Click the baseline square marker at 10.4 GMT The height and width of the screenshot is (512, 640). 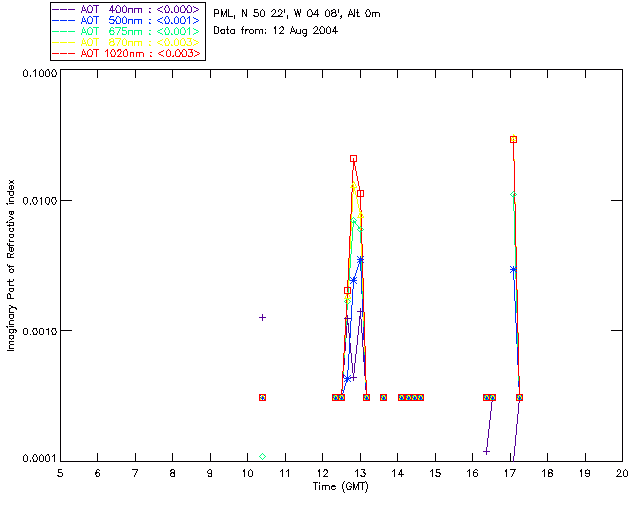pyautogui.click(x=262, y=397)
